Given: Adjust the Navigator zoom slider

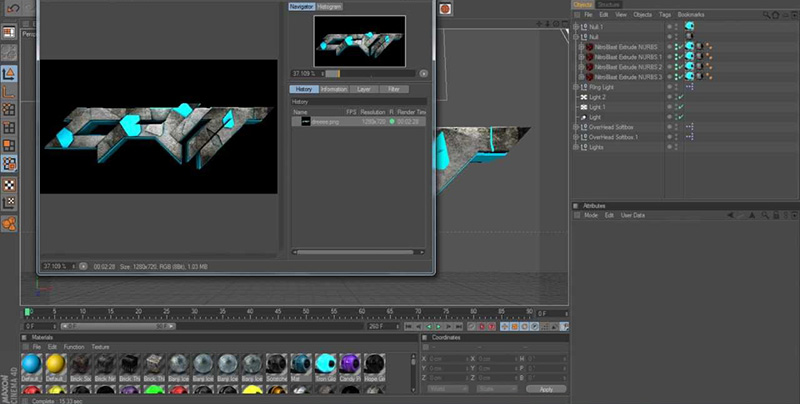Looking at the screenshot, I should point(370,74).
